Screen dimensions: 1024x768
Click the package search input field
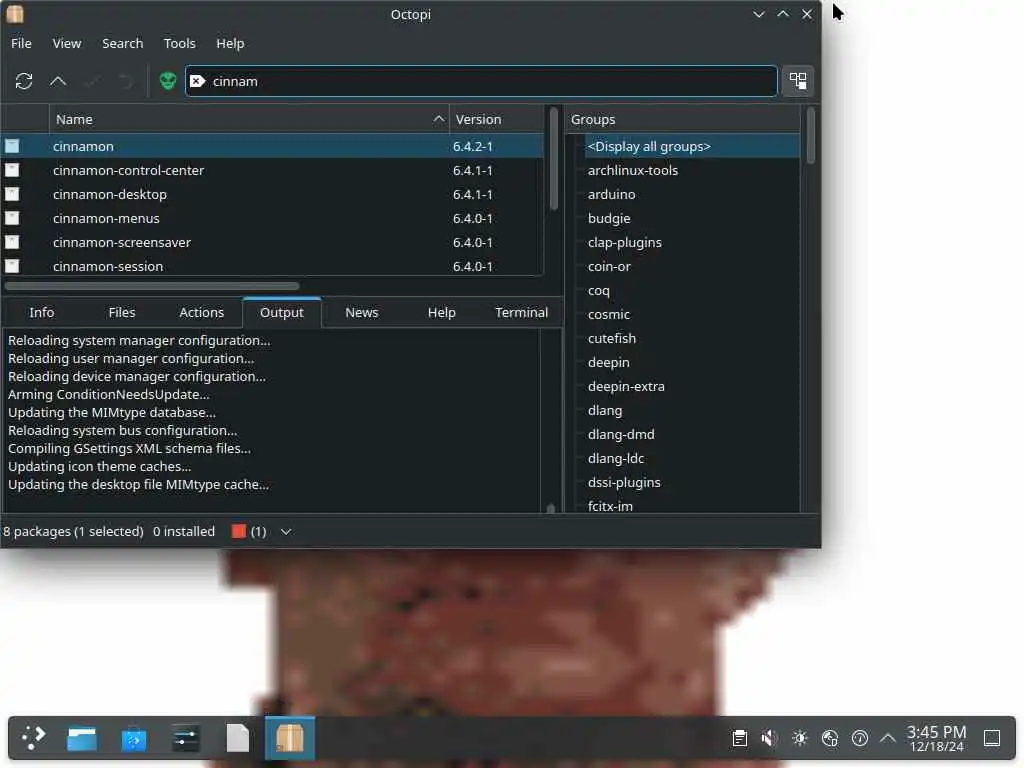click(481, 81)
